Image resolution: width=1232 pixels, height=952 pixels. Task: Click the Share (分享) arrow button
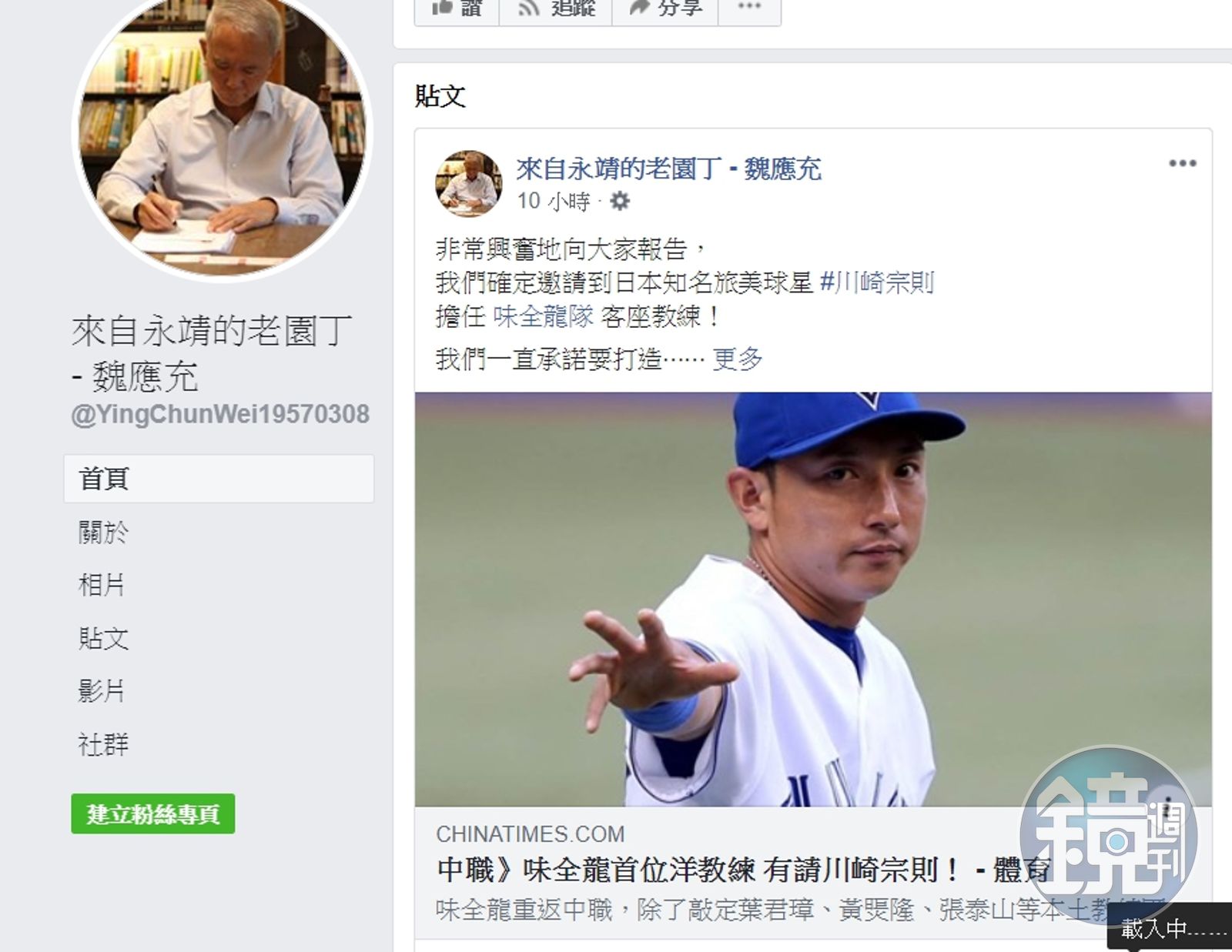coord(665,11)
